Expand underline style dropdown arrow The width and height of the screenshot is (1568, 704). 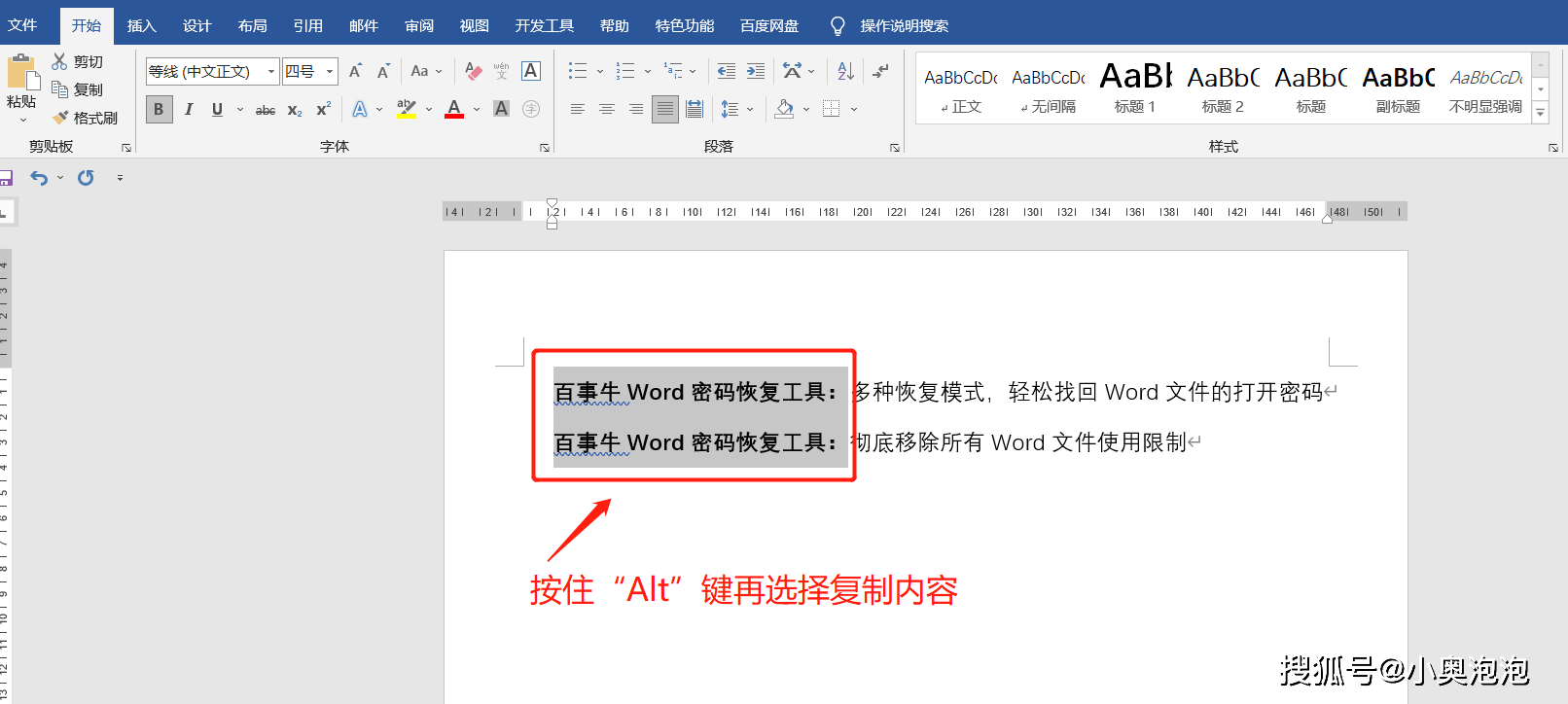(x=240, y=109)
